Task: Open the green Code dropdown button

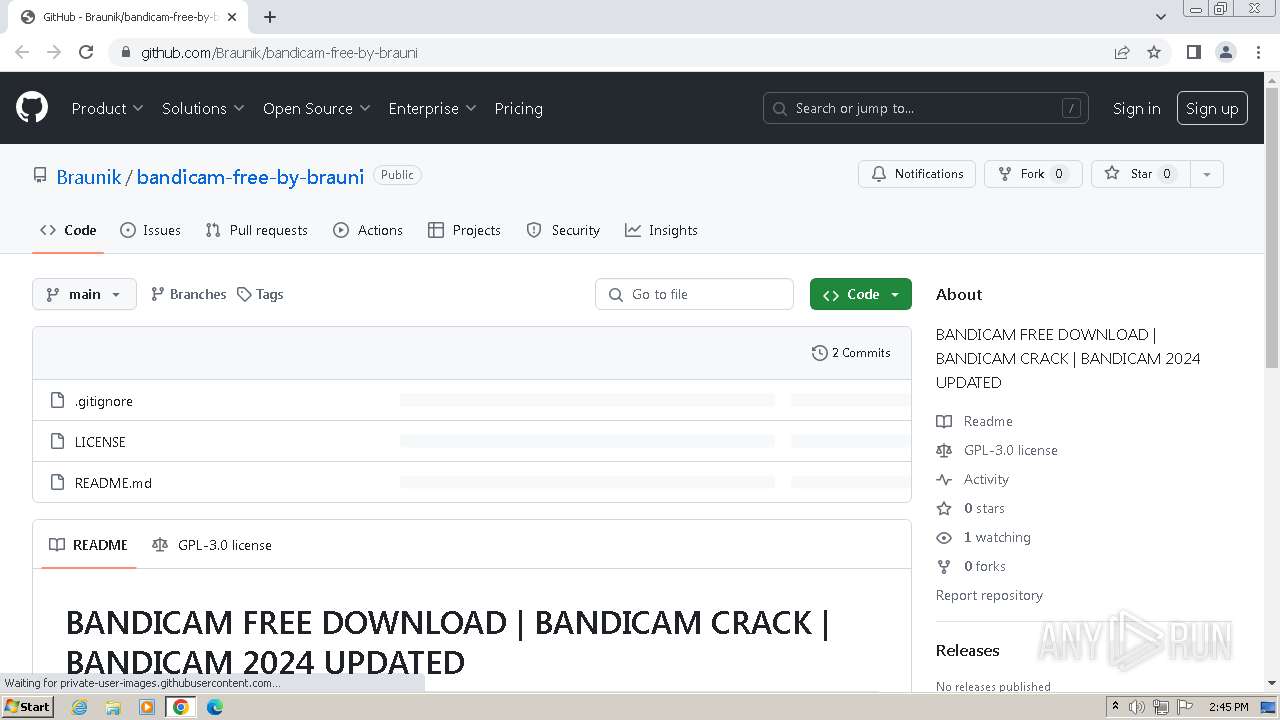Action: click(861, 294)
